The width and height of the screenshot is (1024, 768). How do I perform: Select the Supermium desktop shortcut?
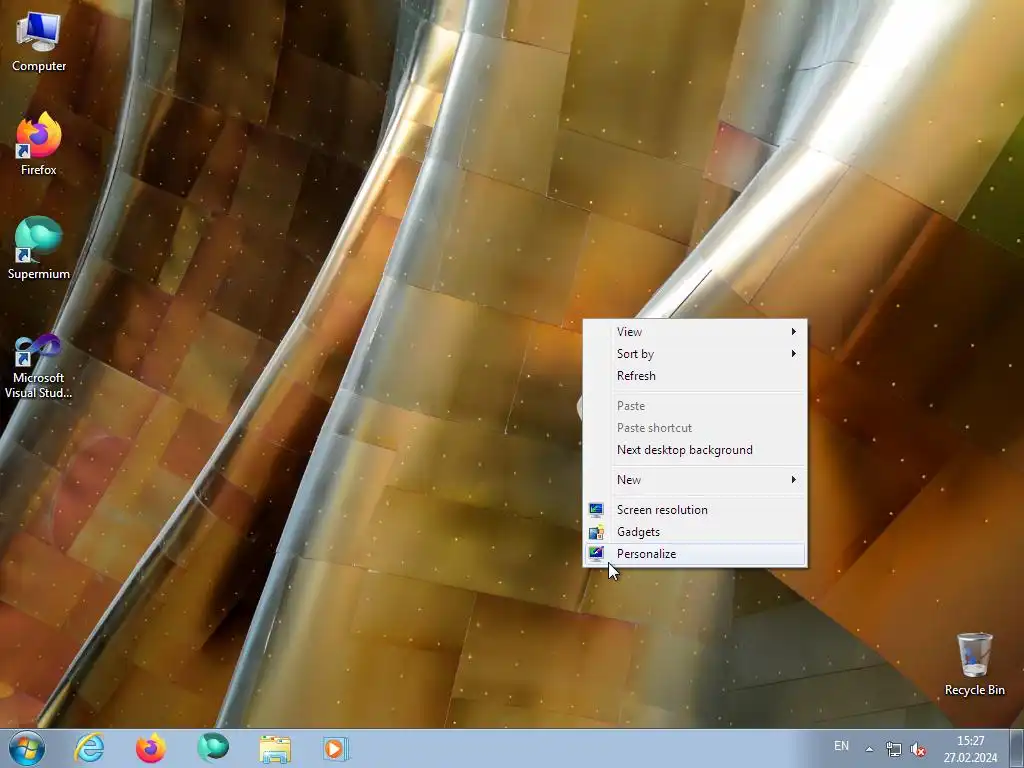click(x=39, y=248)
